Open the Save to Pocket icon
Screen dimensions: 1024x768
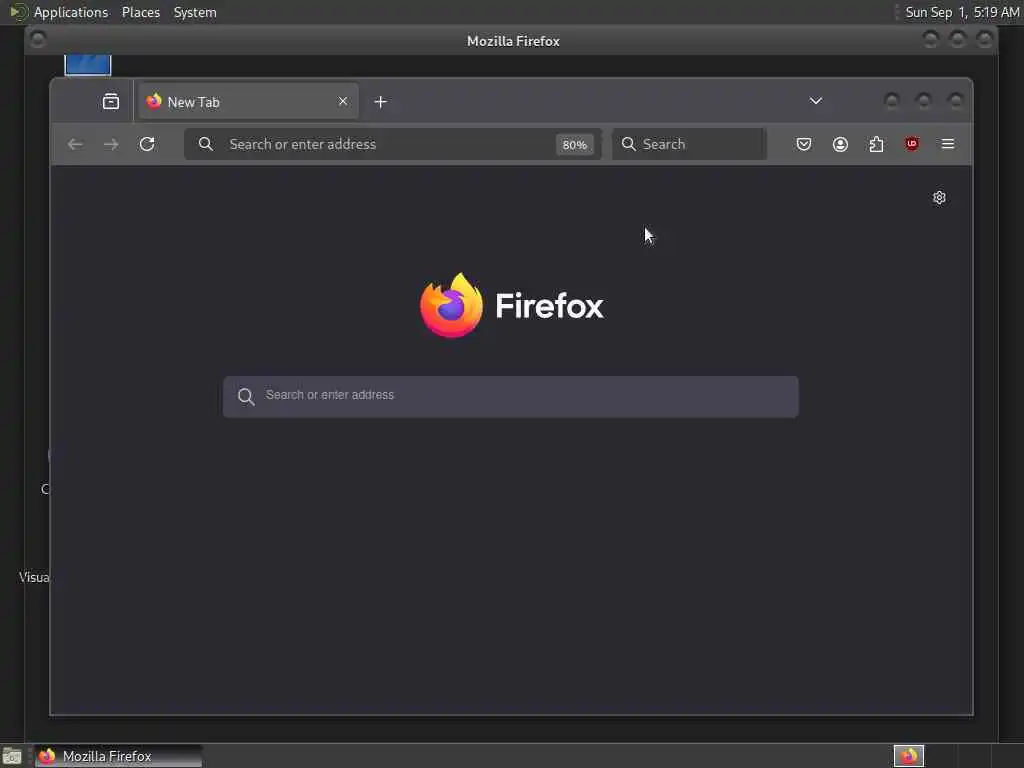click(x=804, y=144)
